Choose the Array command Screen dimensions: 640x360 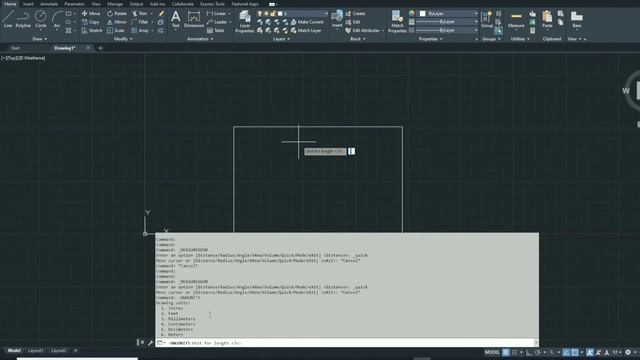(x=140, y=31)
